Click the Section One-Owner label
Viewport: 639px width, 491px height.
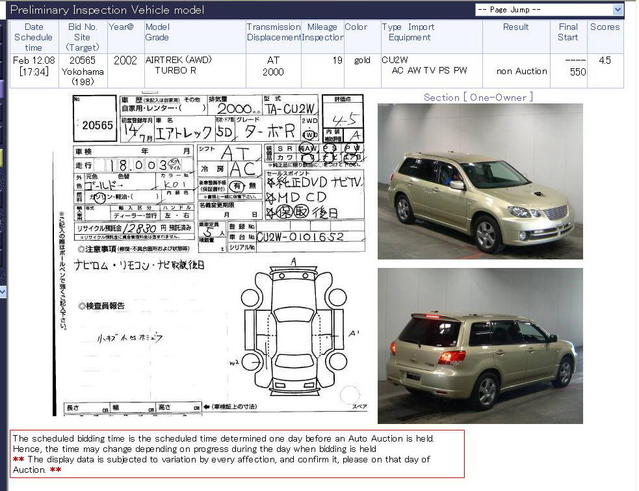[x=478, y=97]
